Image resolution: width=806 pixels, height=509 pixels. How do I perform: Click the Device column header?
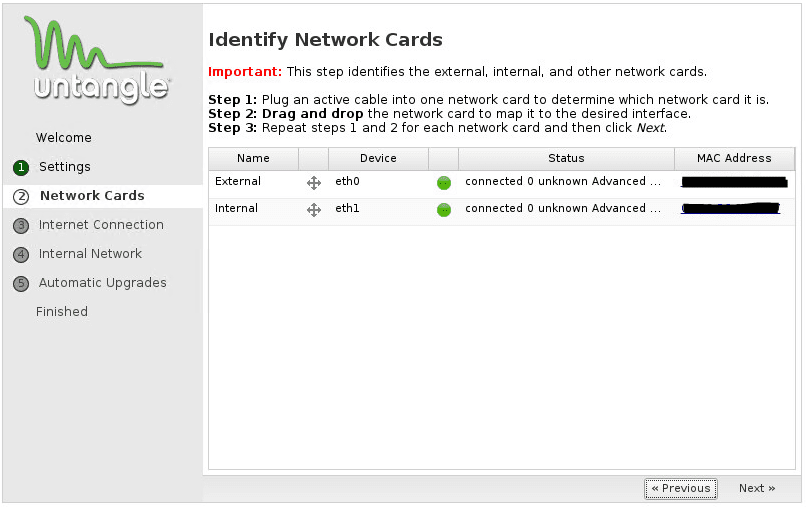[378, 158]
